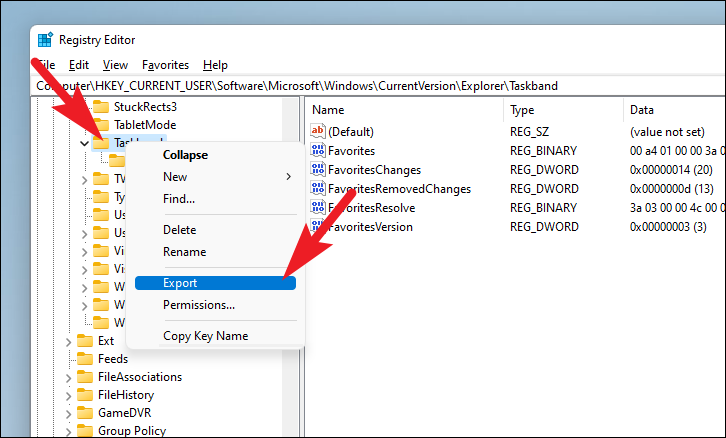The height and width of the screenshot is (438, 726).
Task: Open the New submenu arrow
Action: coord(288,177)
